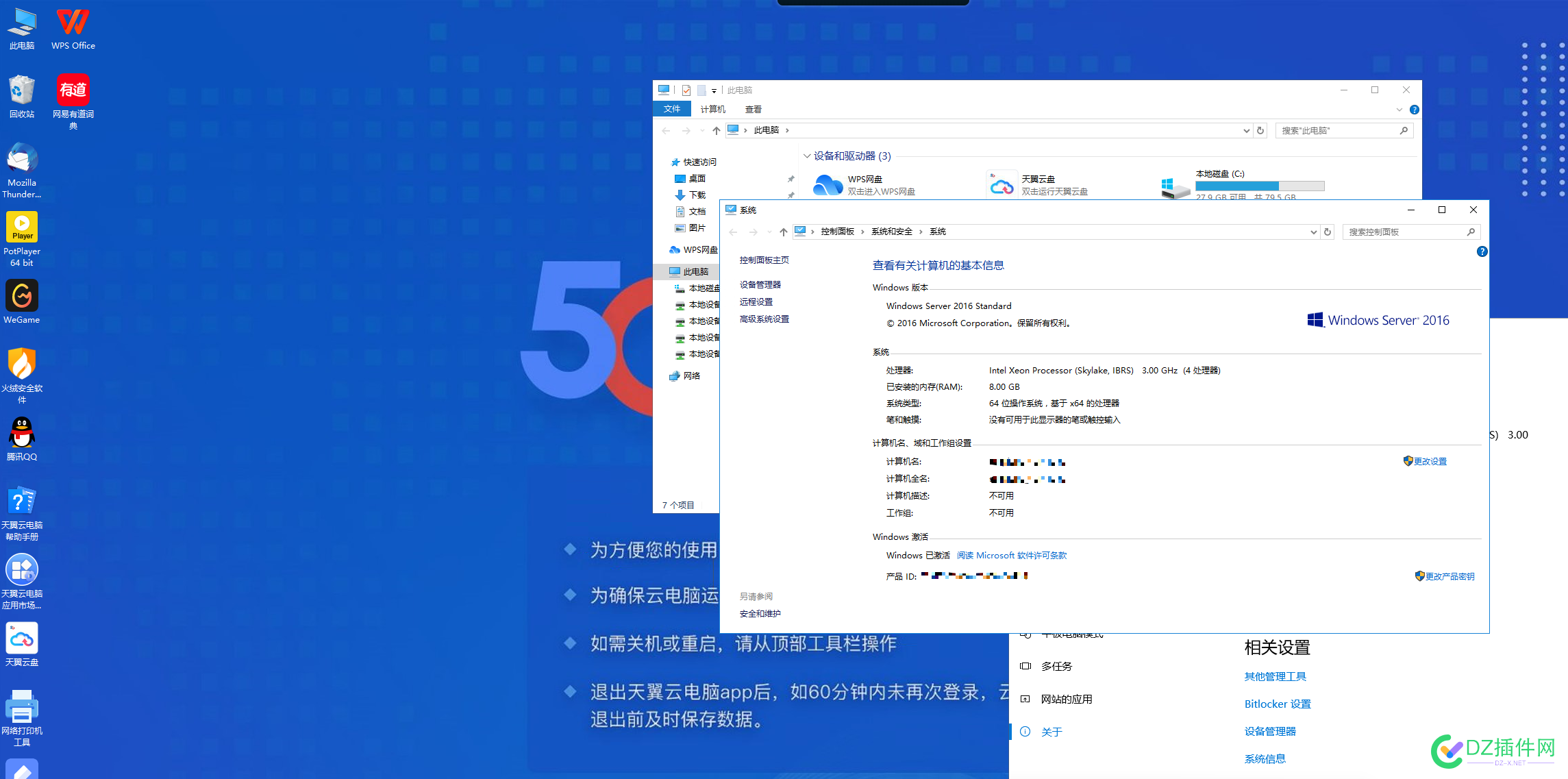This screenshot has width=1568, height=779.
Task: Open recent locations dropdown in explorer
Action: [702, 130]
